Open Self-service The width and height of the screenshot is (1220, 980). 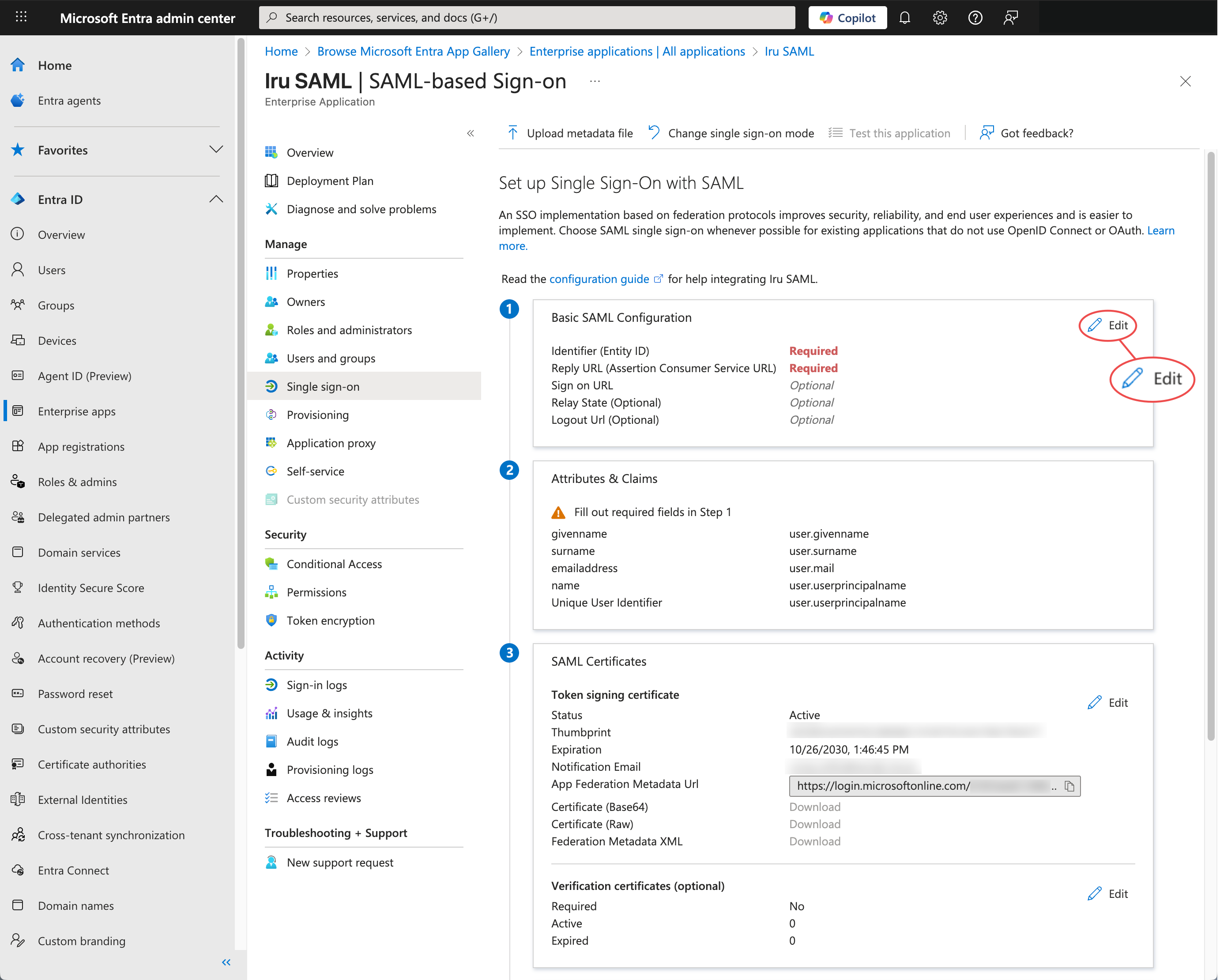tap(315, 472)
